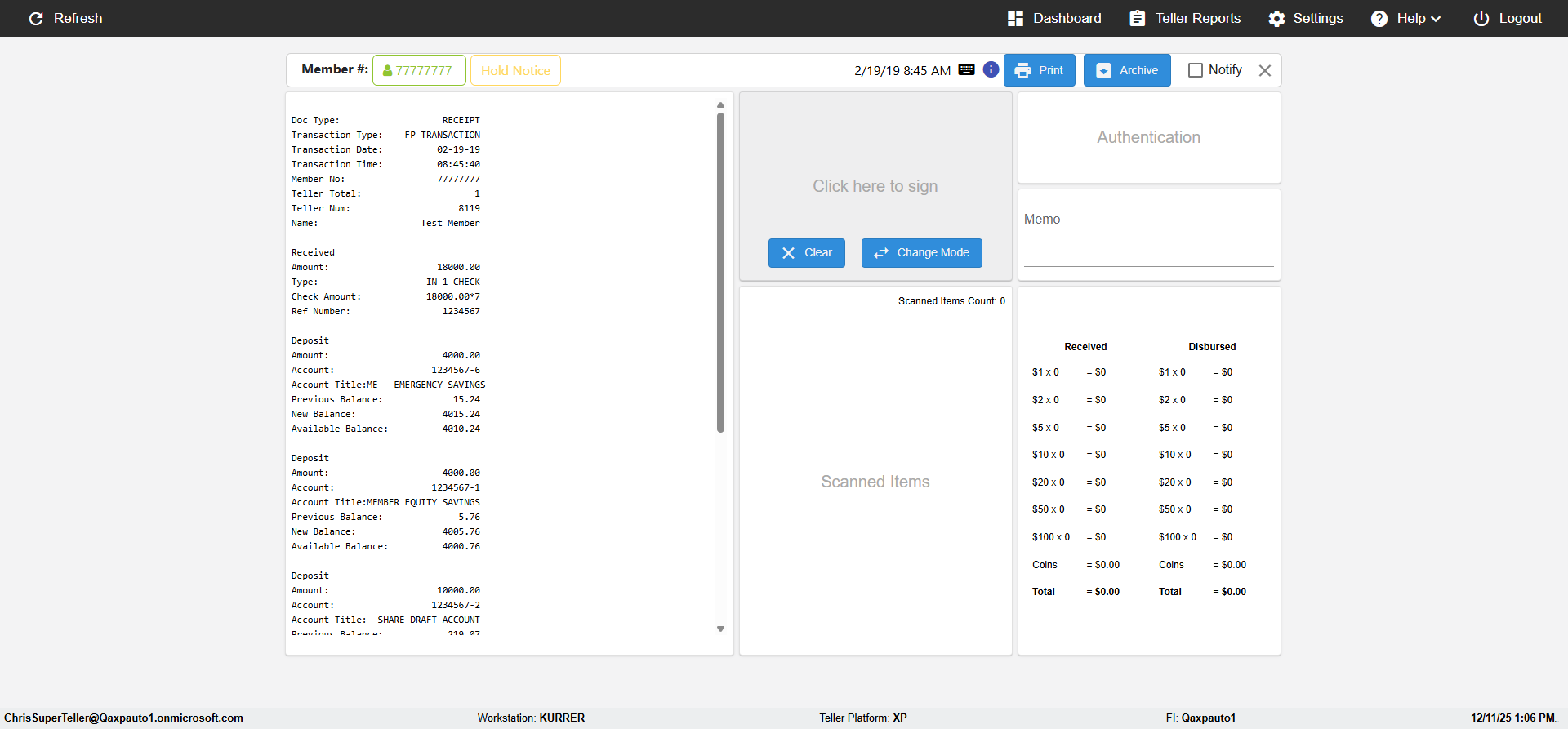
Task: Click Change Mode for signature
Action: 921,253
